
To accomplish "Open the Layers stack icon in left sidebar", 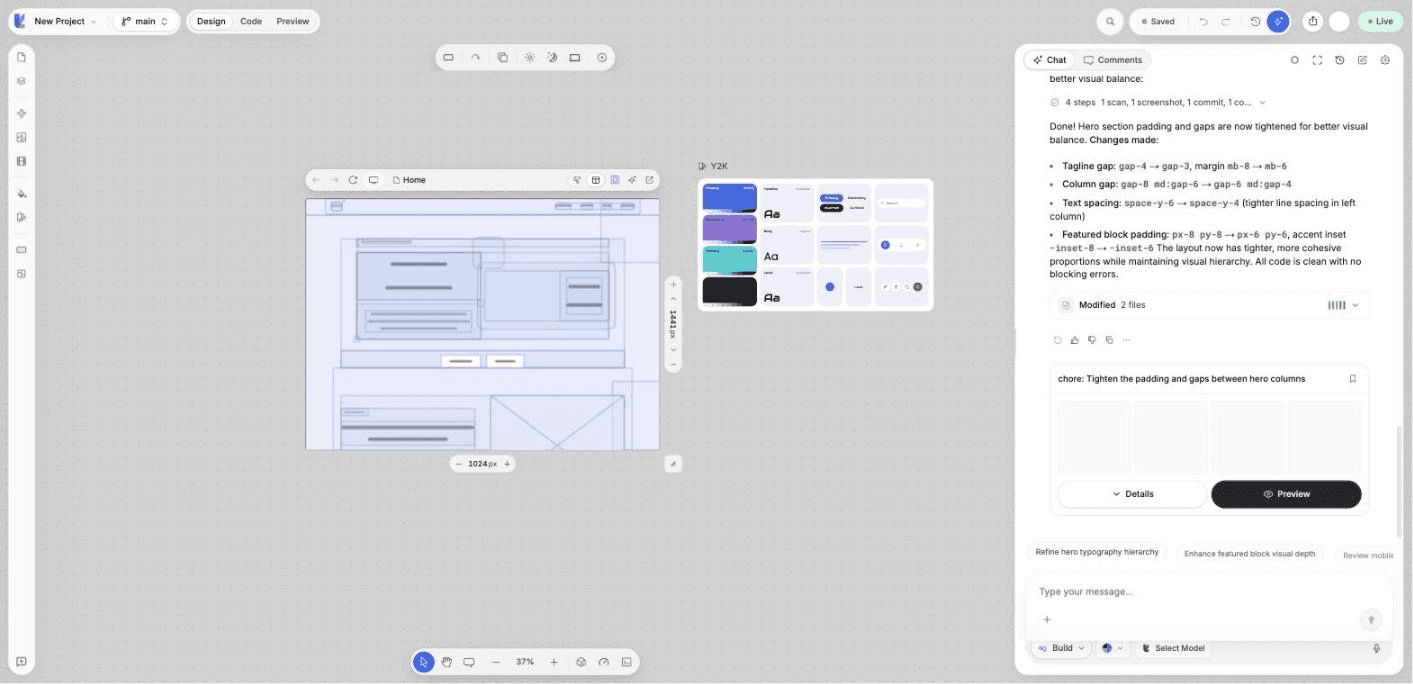I will pos(21,81).
